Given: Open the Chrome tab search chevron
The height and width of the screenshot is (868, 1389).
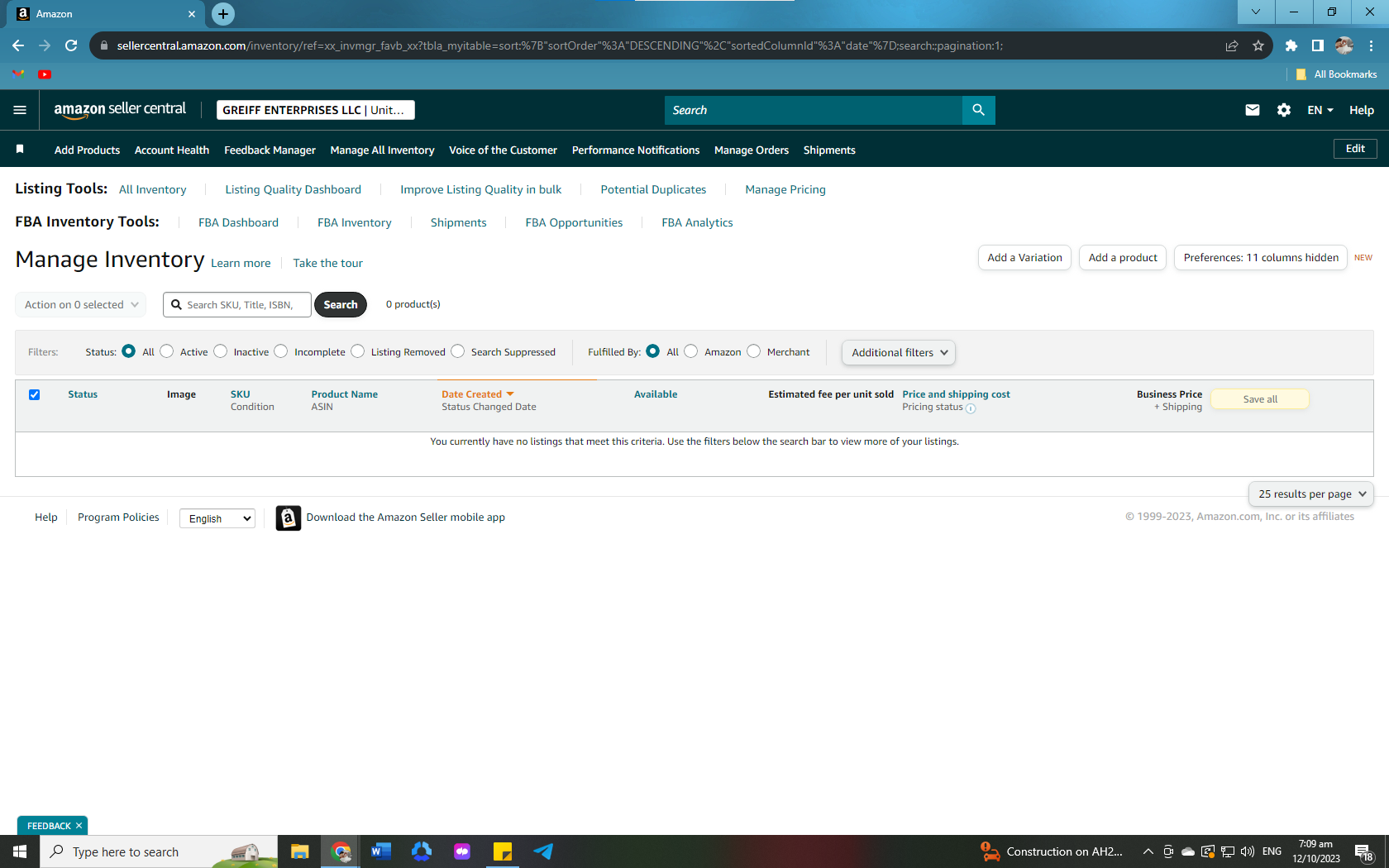Looking at the screenshot, I should [1256, 12].
